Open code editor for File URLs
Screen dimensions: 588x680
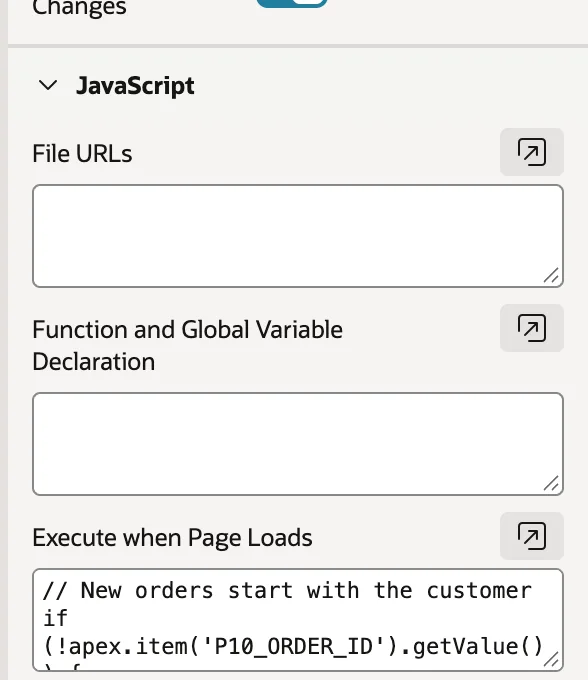click(x=532, y=152)
